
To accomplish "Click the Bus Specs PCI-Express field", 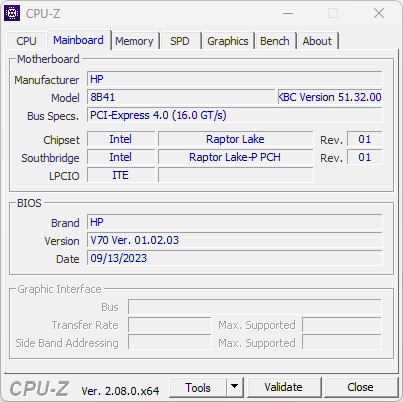I will [x=235, y=115].
